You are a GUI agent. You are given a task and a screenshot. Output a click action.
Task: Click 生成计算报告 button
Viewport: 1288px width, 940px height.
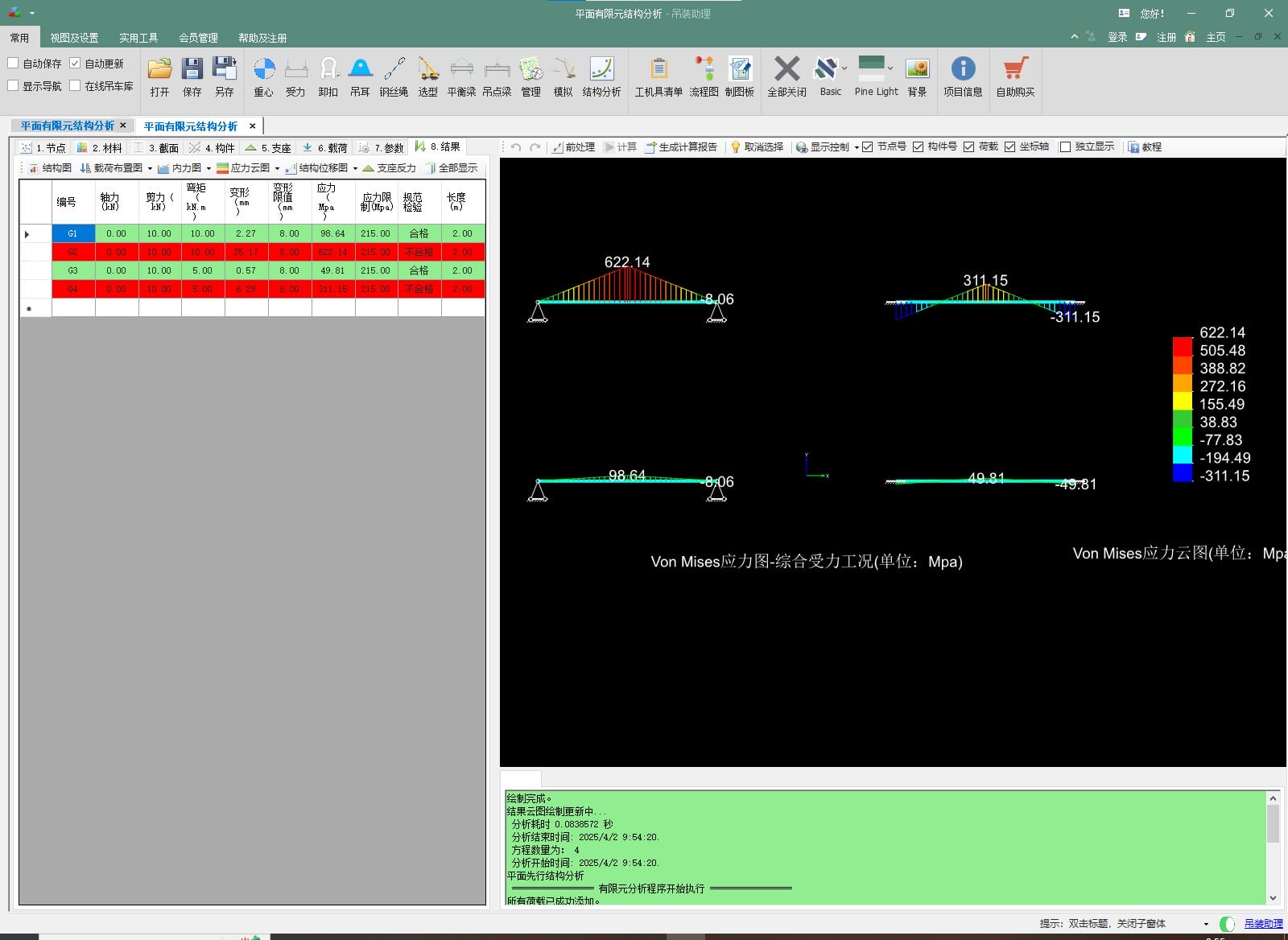click(681, 147)
